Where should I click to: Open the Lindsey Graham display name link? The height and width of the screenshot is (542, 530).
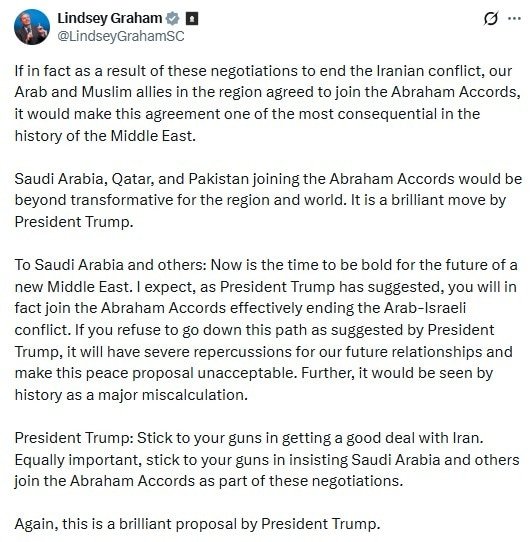coord(110,18)
